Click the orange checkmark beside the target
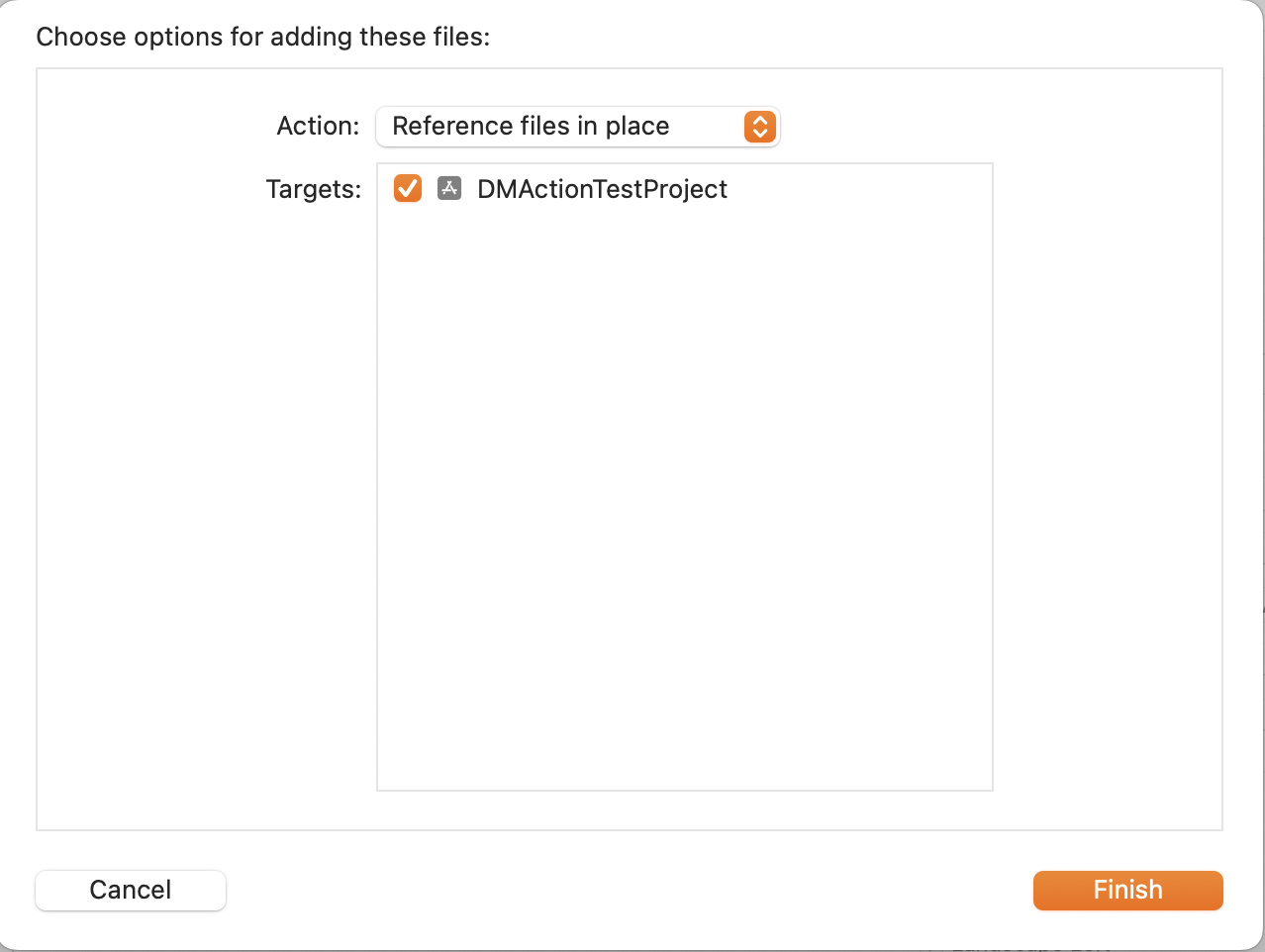This screenshot has height=952, width=1265. [408, 188]
